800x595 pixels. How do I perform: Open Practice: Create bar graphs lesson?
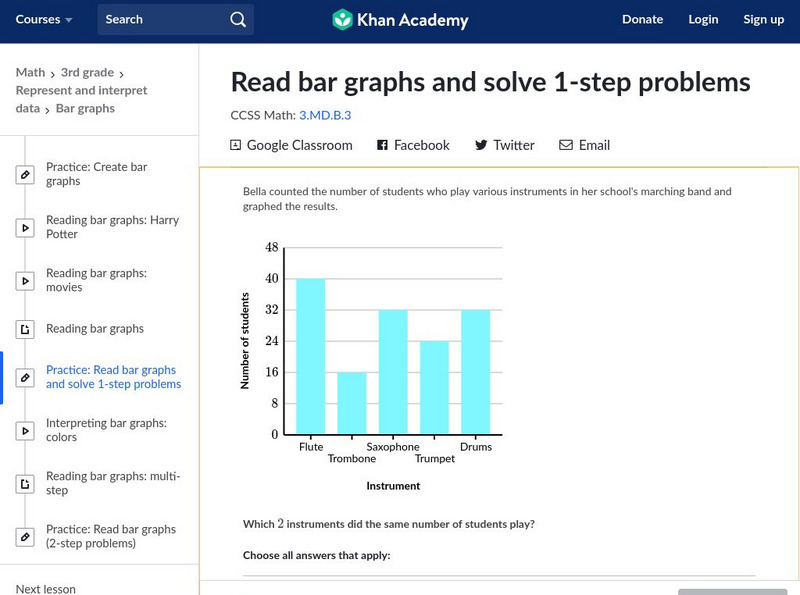(x=96, y=174)
